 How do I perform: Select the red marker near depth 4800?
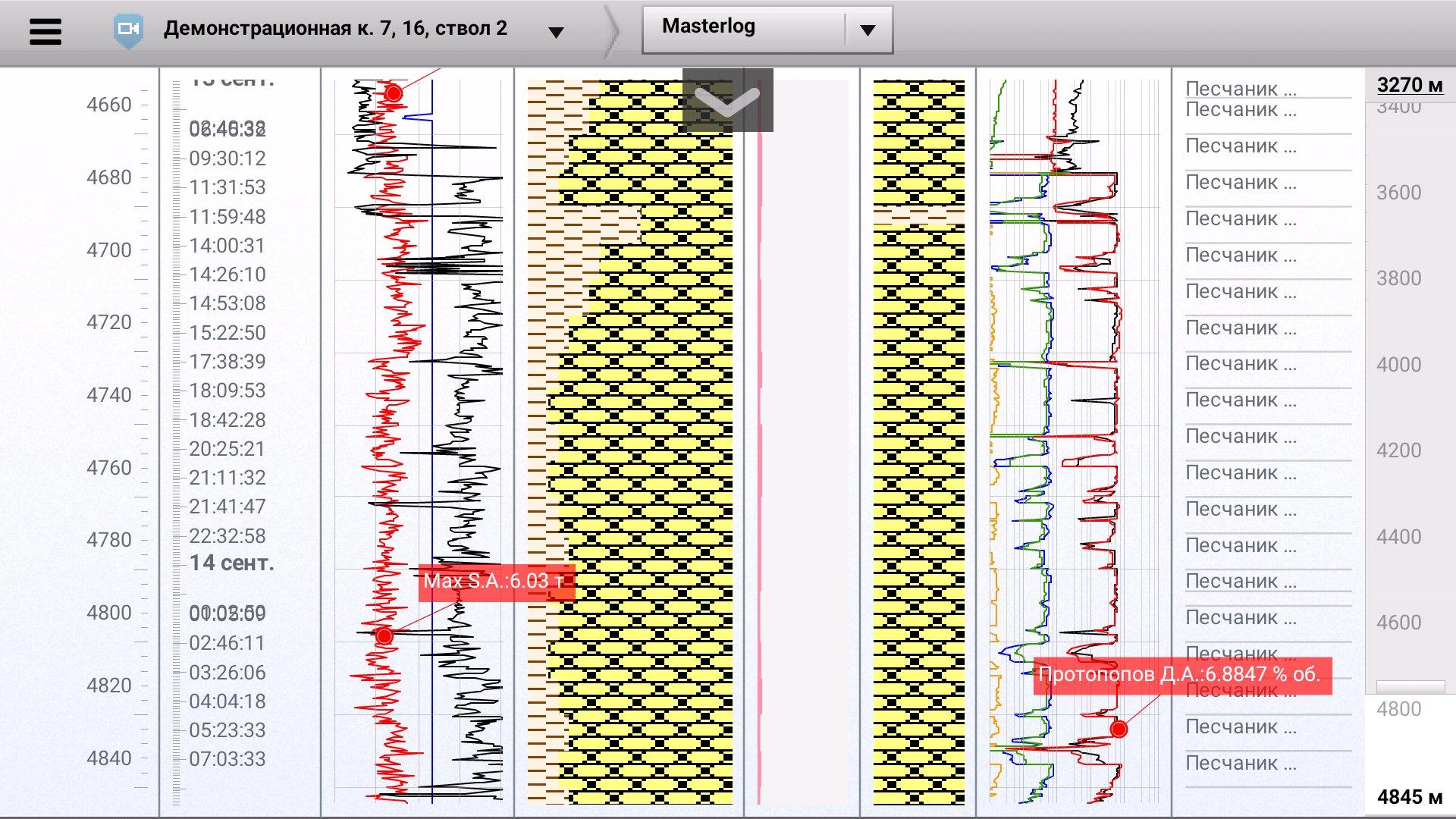[x=384, y=635]
